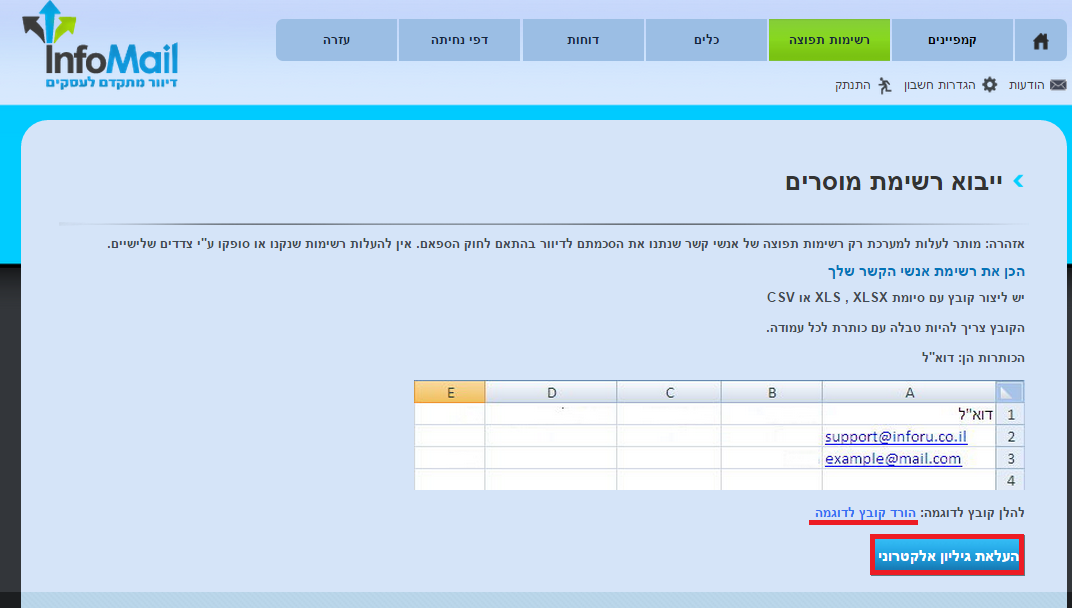This screenshot has width=1072, height=609.
Task: Select column E header in sample spreadsheet
Action: pyautogui.click(x=450, y=392)
